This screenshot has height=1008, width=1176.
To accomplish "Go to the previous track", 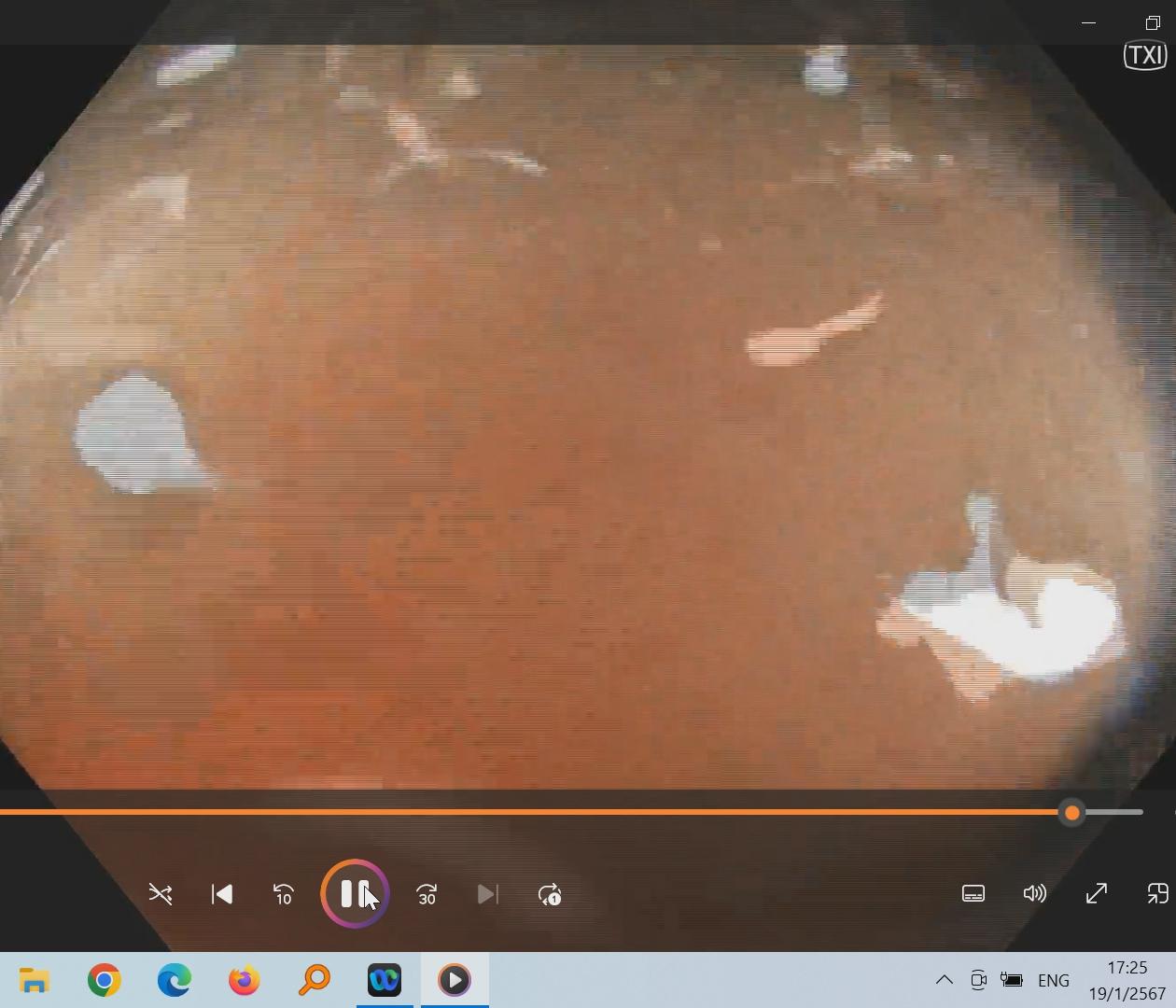I will point(222,894).
